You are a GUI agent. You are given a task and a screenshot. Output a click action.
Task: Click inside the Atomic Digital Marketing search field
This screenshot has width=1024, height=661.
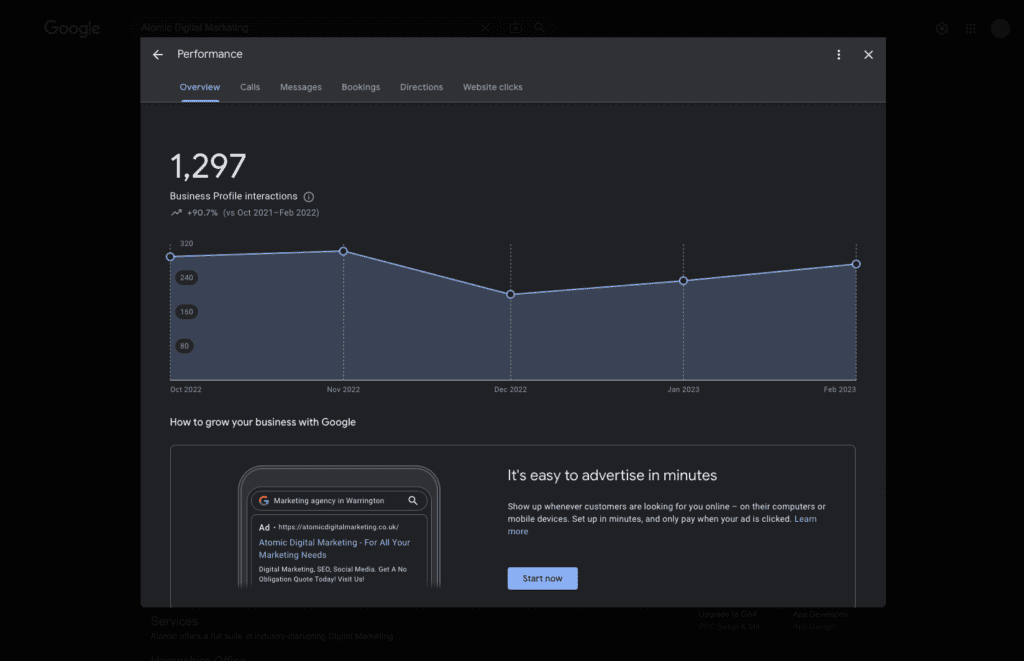tap(300, 28)
